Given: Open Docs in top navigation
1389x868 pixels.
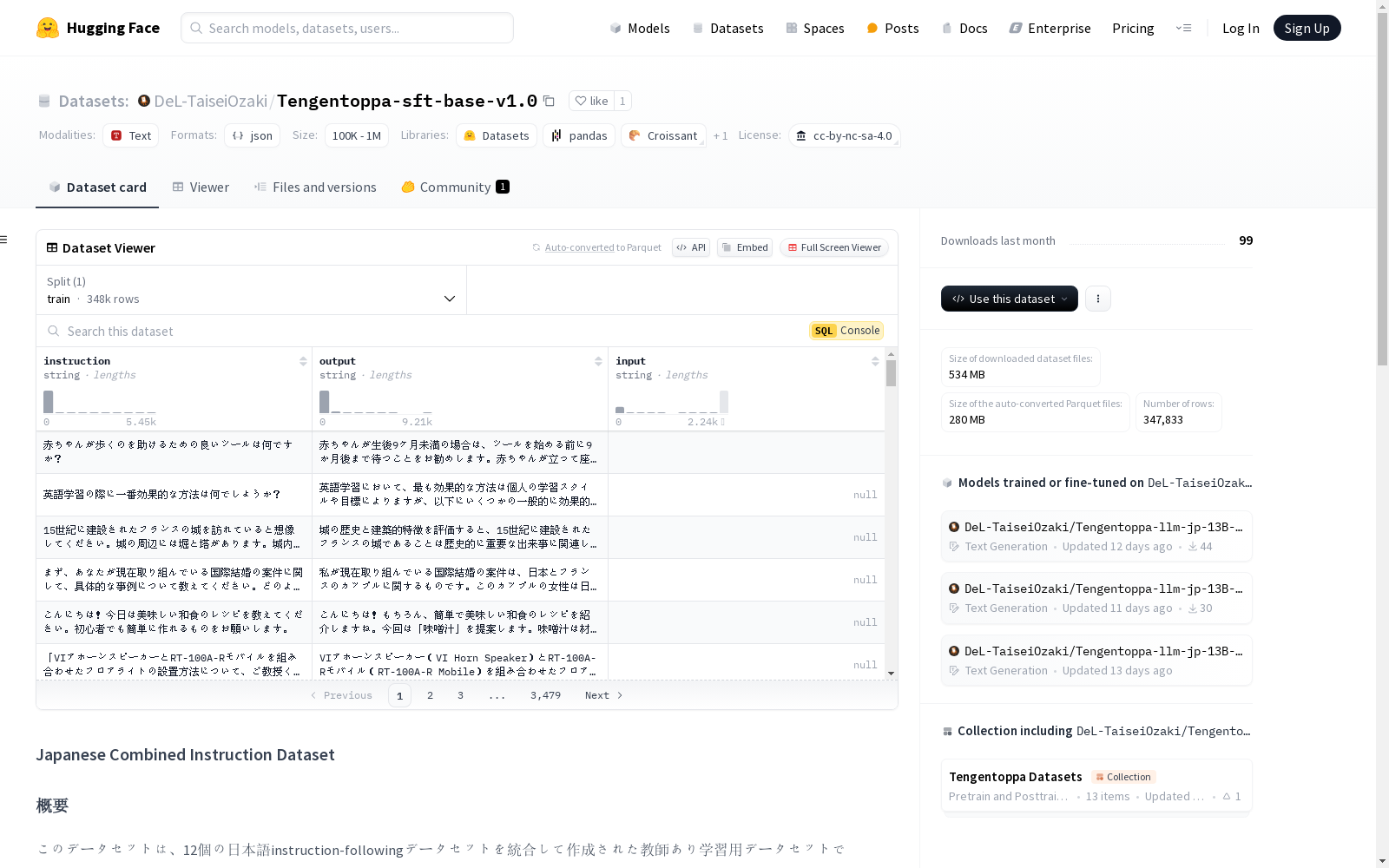Looking at the screenshot, I should (964, 28).
